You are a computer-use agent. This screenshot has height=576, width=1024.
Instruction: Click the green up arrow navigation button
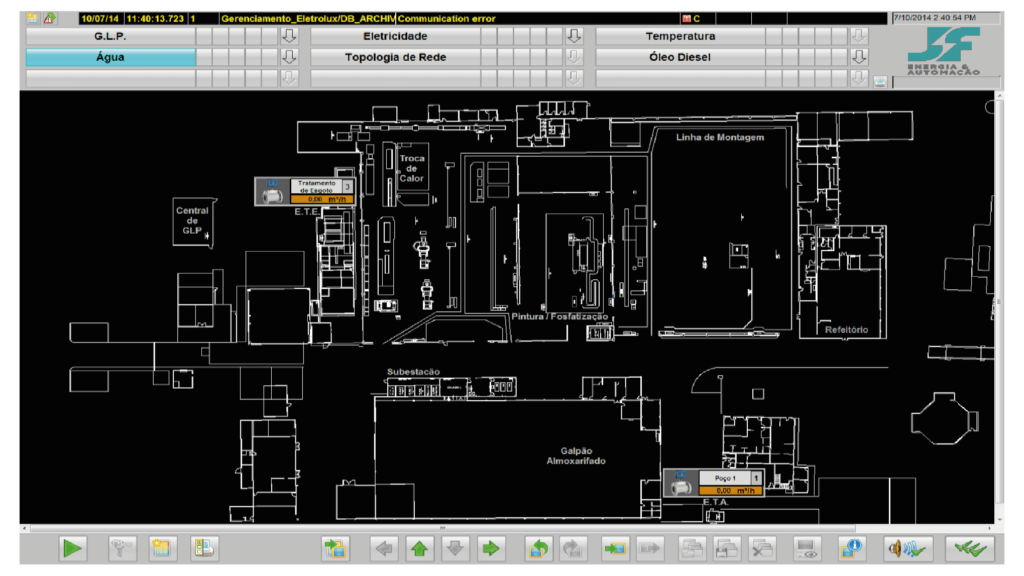pos(420,549)
